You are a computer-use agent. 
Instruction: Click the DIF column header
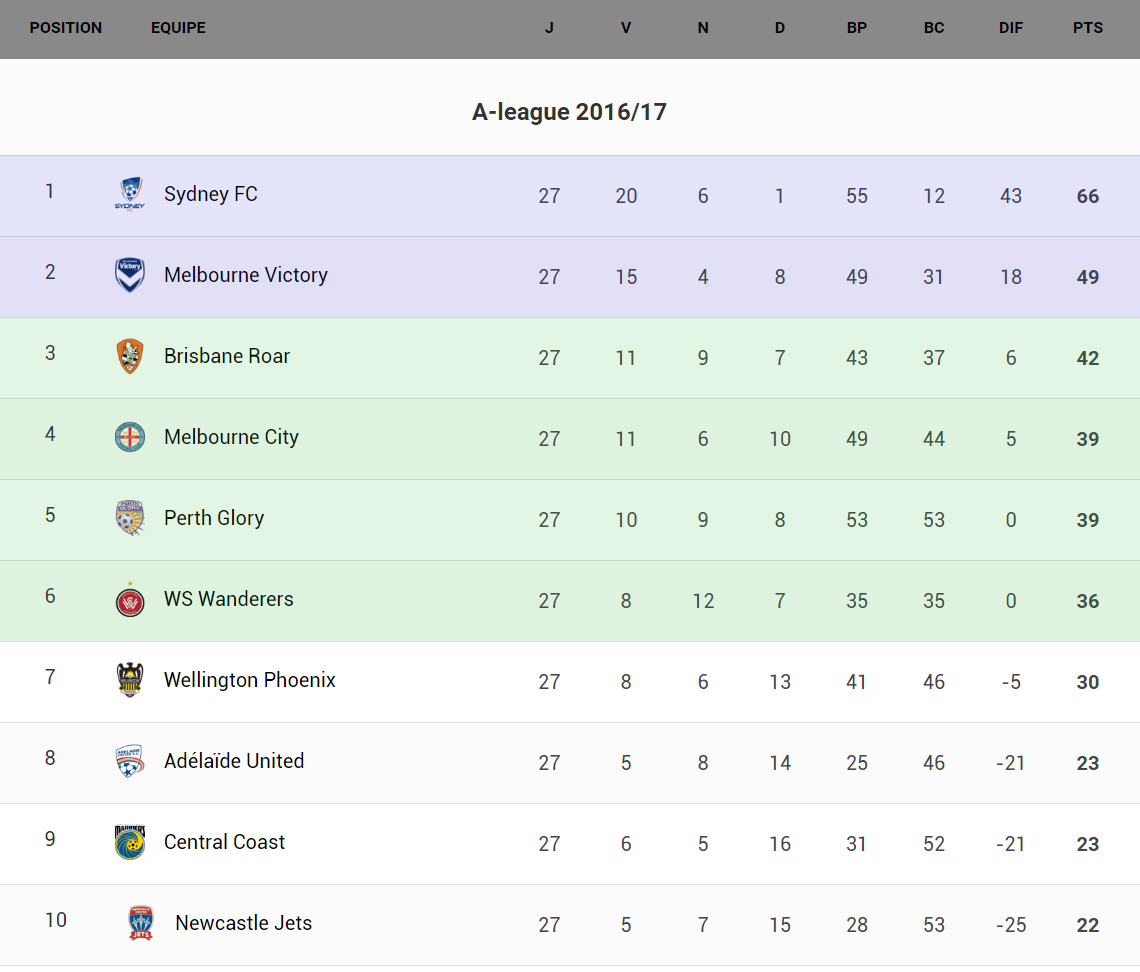tap(1011, 28)
